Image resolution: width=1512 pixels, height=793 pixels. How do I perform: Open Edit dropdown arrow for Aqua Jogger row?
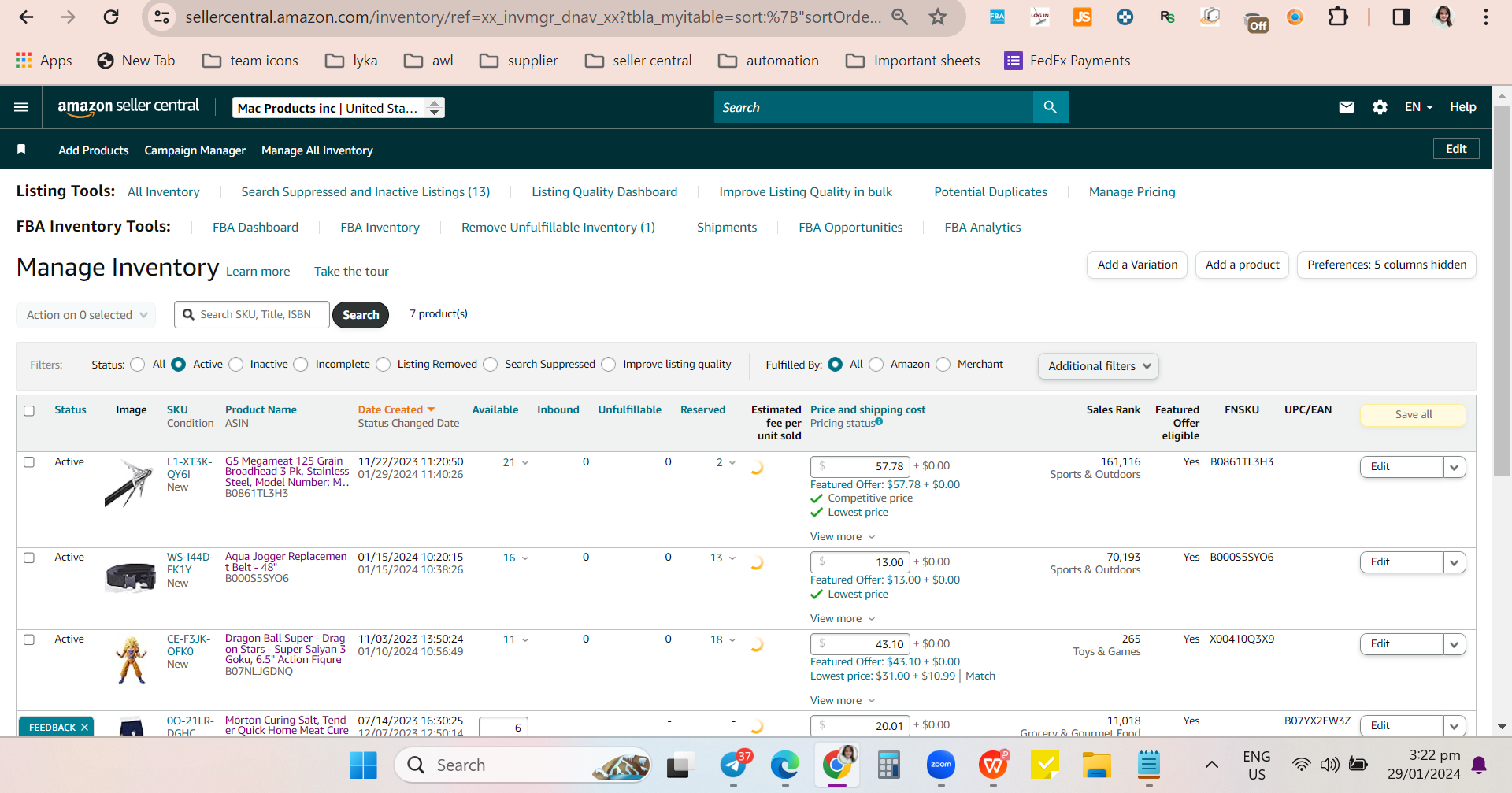coord(1455,562)
